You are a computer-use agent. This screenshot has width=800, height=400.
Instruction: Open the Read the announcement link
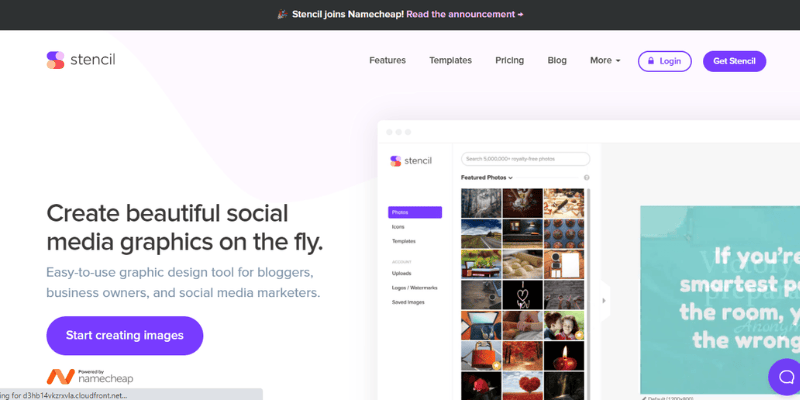464,15
